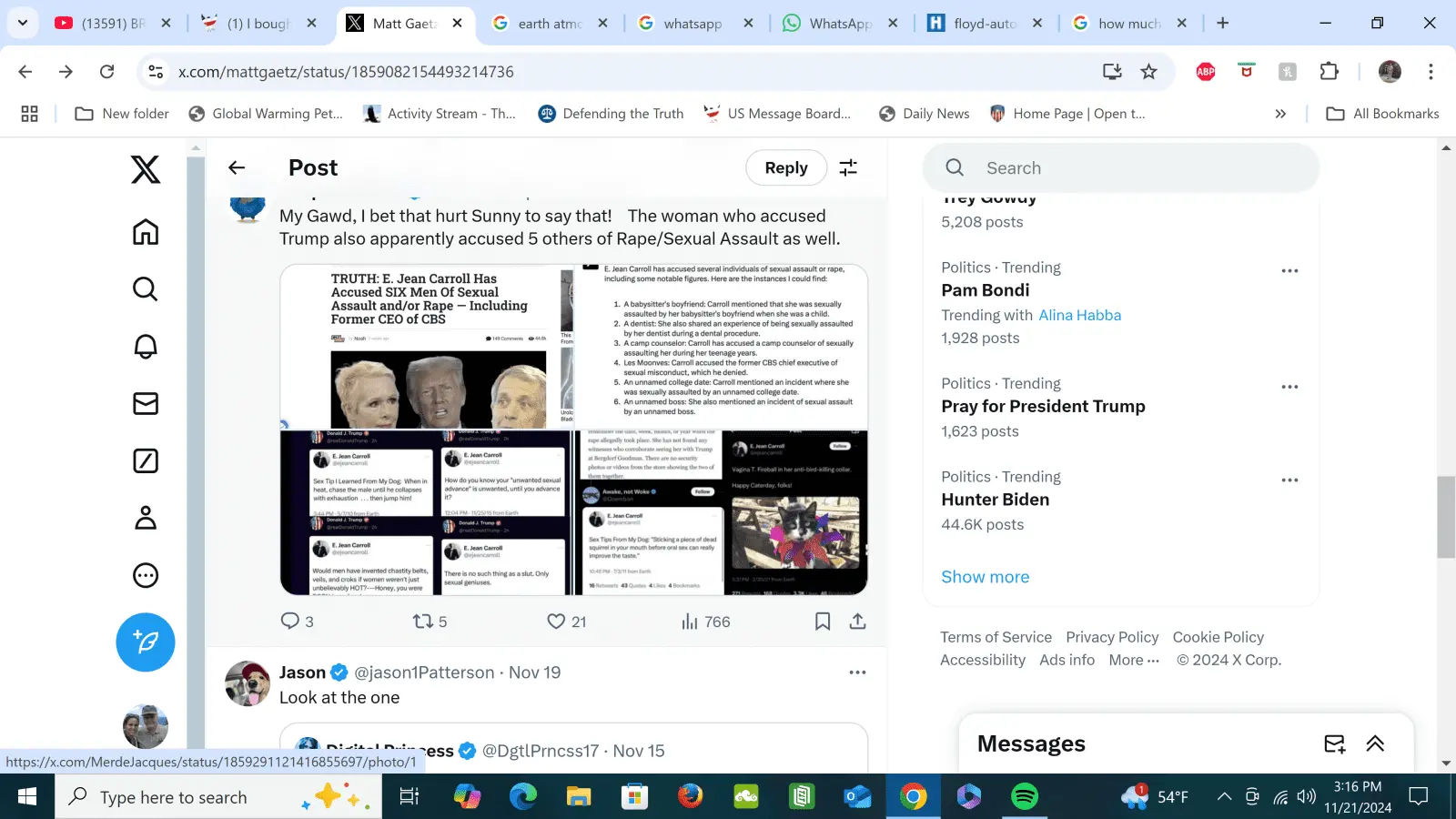The height and width of the screenshot is (819, 1456).
Task: Bookmark the post about Sunny
Action: point(823,622)
